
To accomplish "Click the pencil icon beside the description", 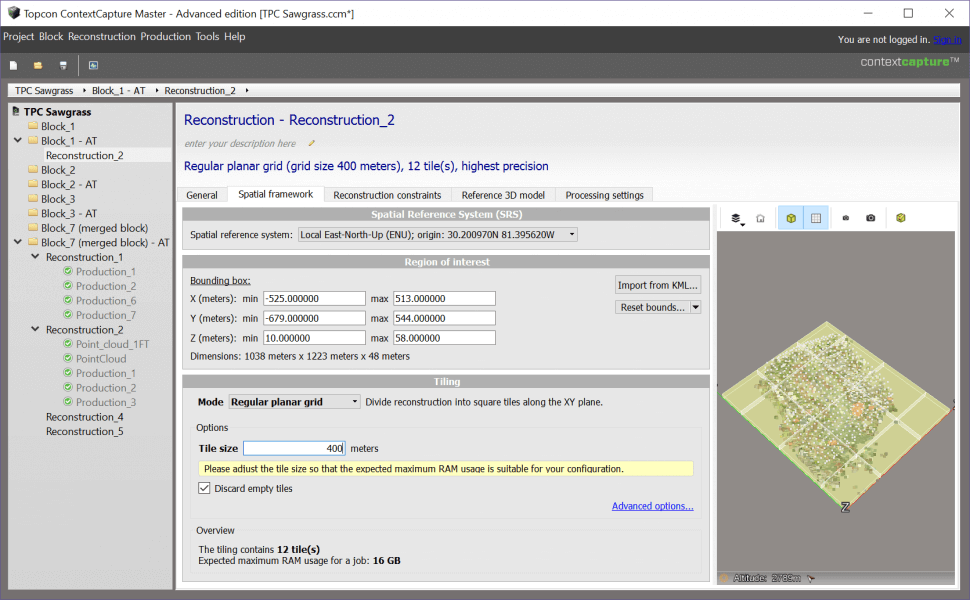I will [x=312, y=144].
